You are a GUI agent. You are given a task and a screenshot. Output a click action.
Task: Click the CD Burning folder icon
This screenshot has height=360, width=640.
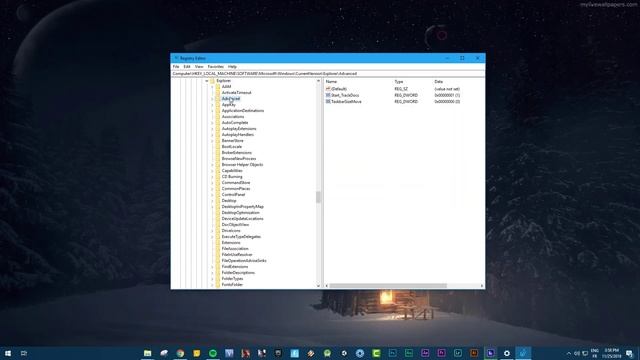point(218,177)
